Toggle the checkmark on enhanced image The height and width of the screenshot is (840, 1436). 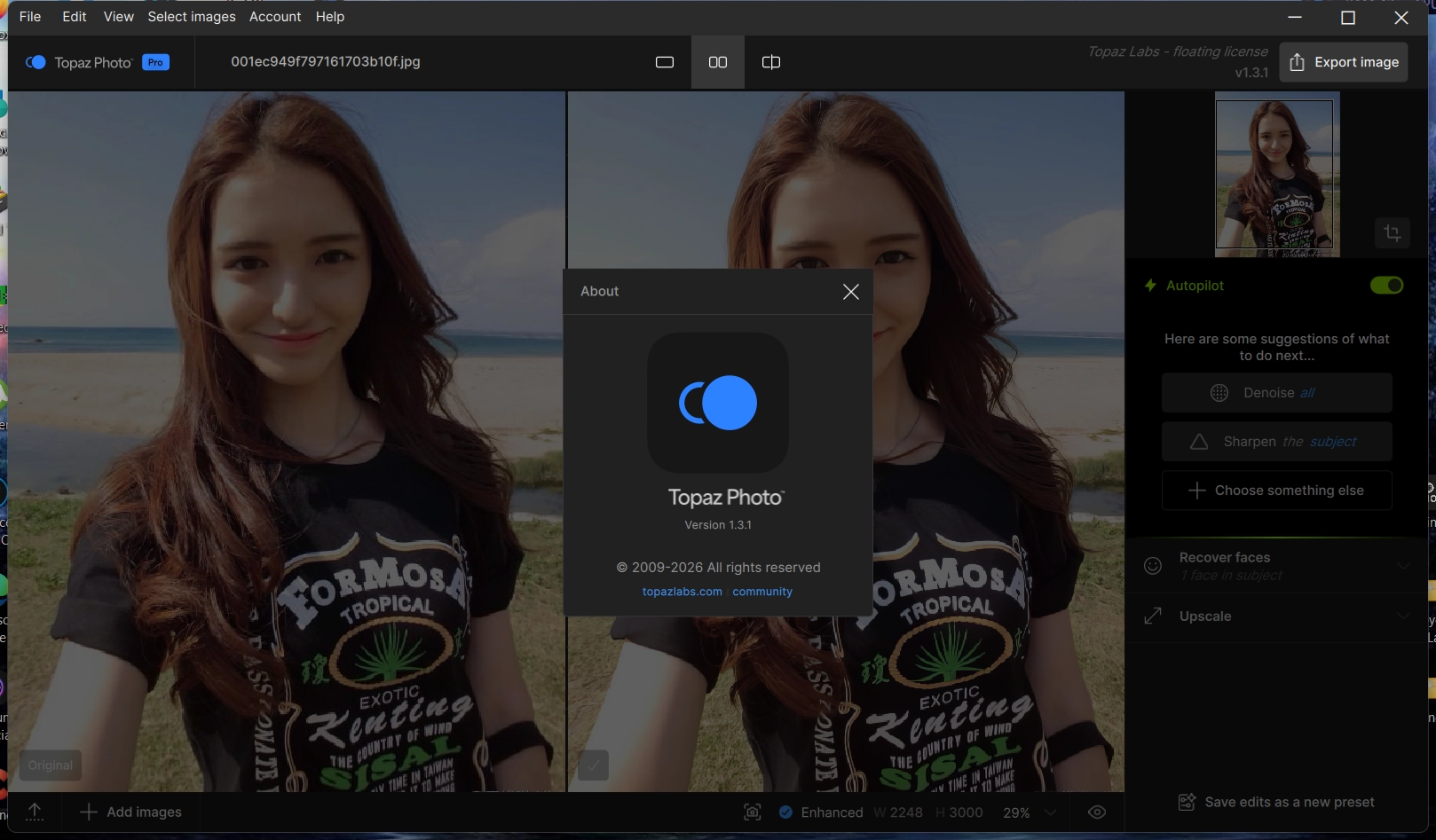pos(593,765)
